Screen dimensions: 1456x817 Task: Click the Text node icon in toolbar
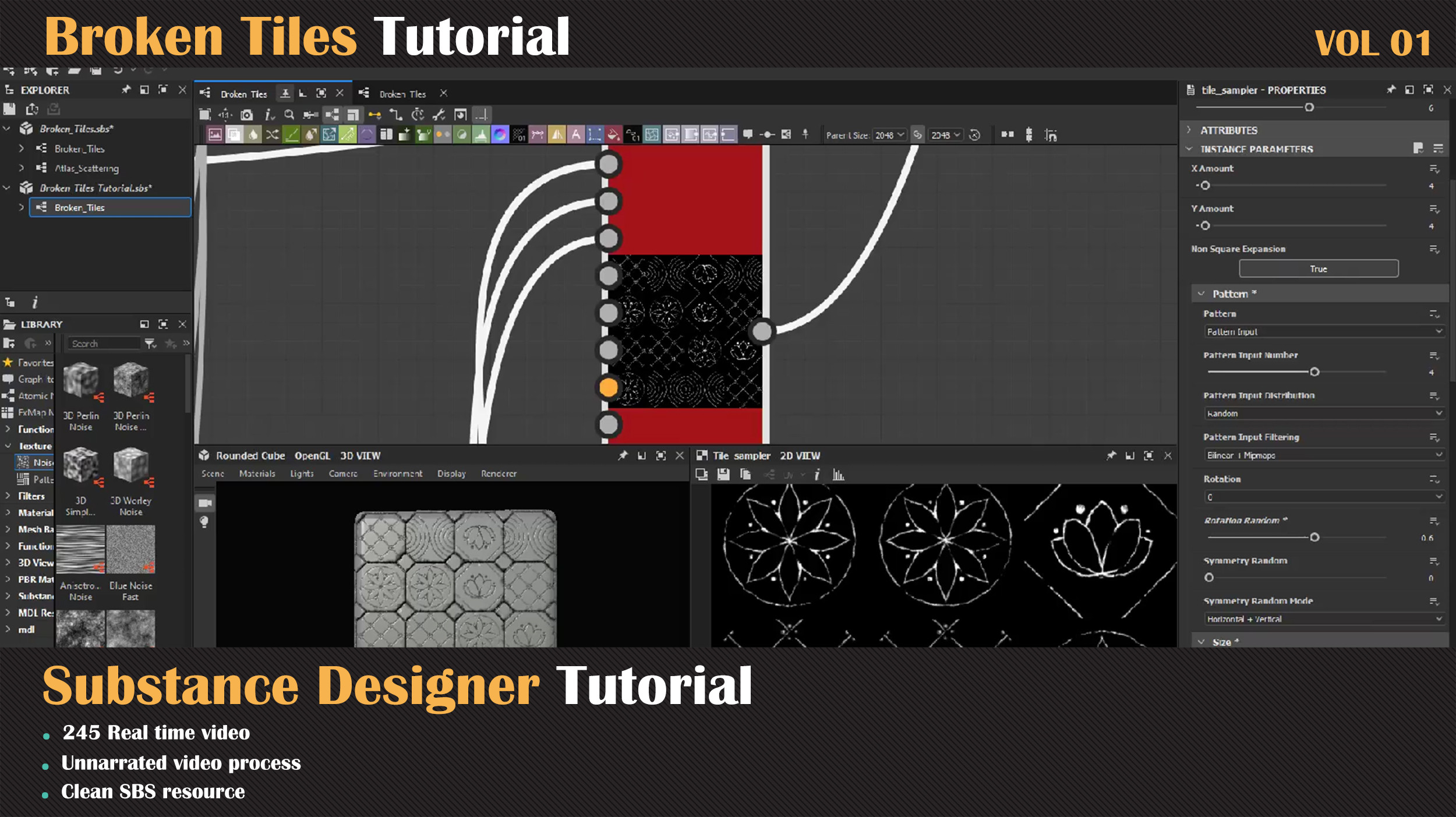(x=575, y=135)
